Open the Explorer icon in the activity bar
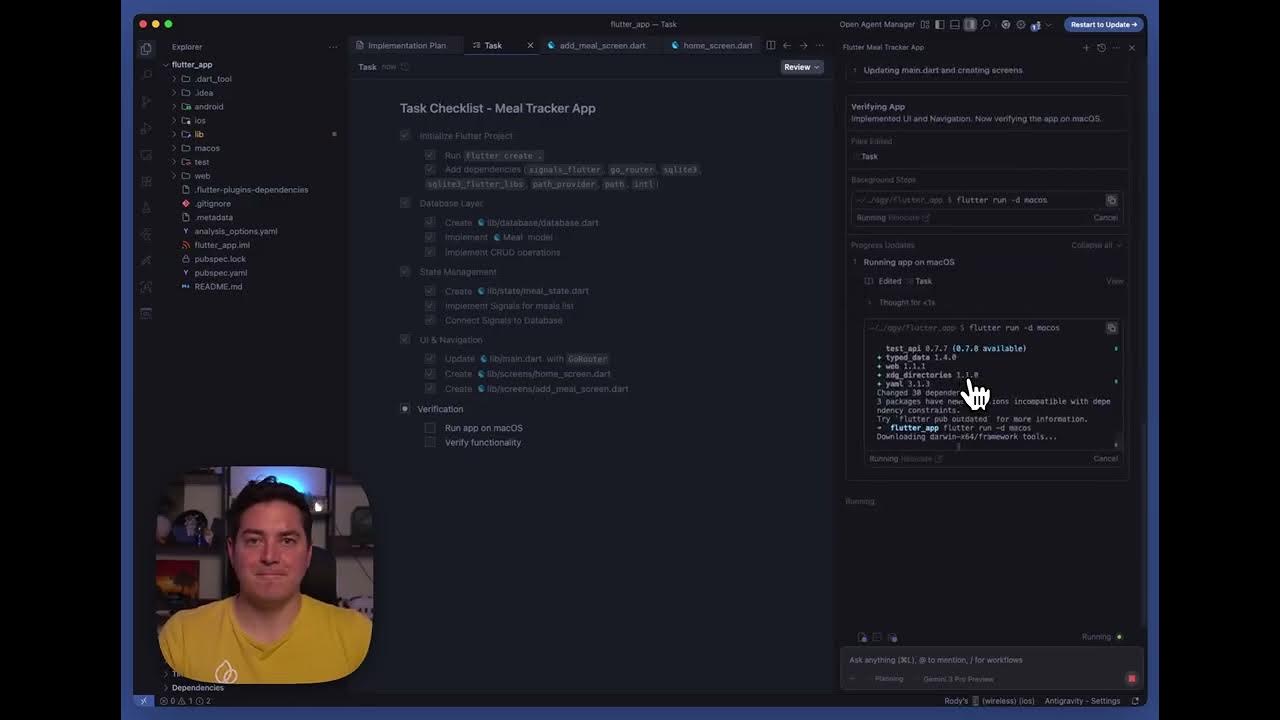Viewport: 1280px width, 720px height. (146, 47)
